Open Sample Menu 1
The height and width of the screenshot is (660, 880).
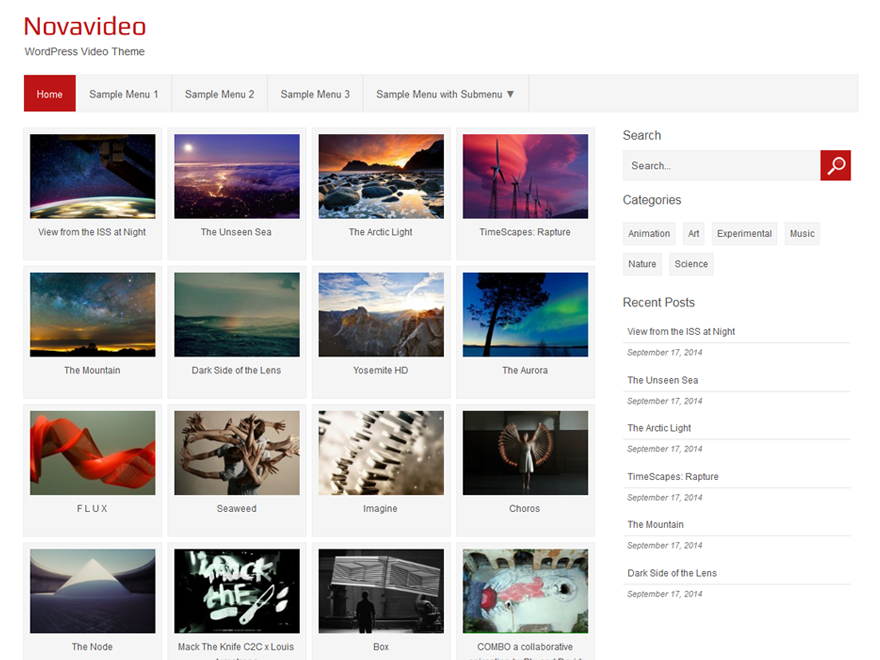pyautogui.click(x=124, y=94)
